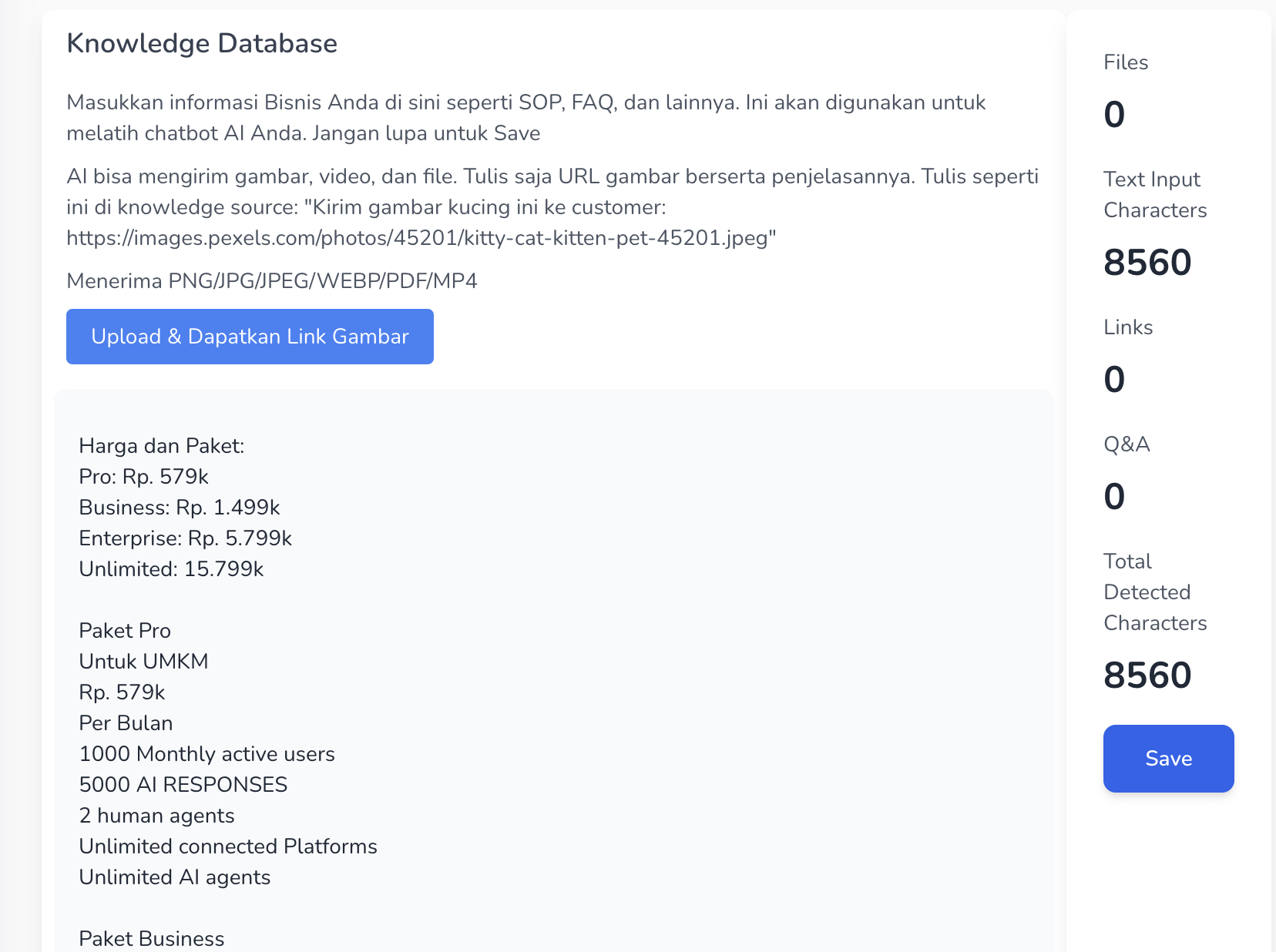Click the Q&A count value
Viewport: 1276px width, 952px height.
click(1114, 497)
